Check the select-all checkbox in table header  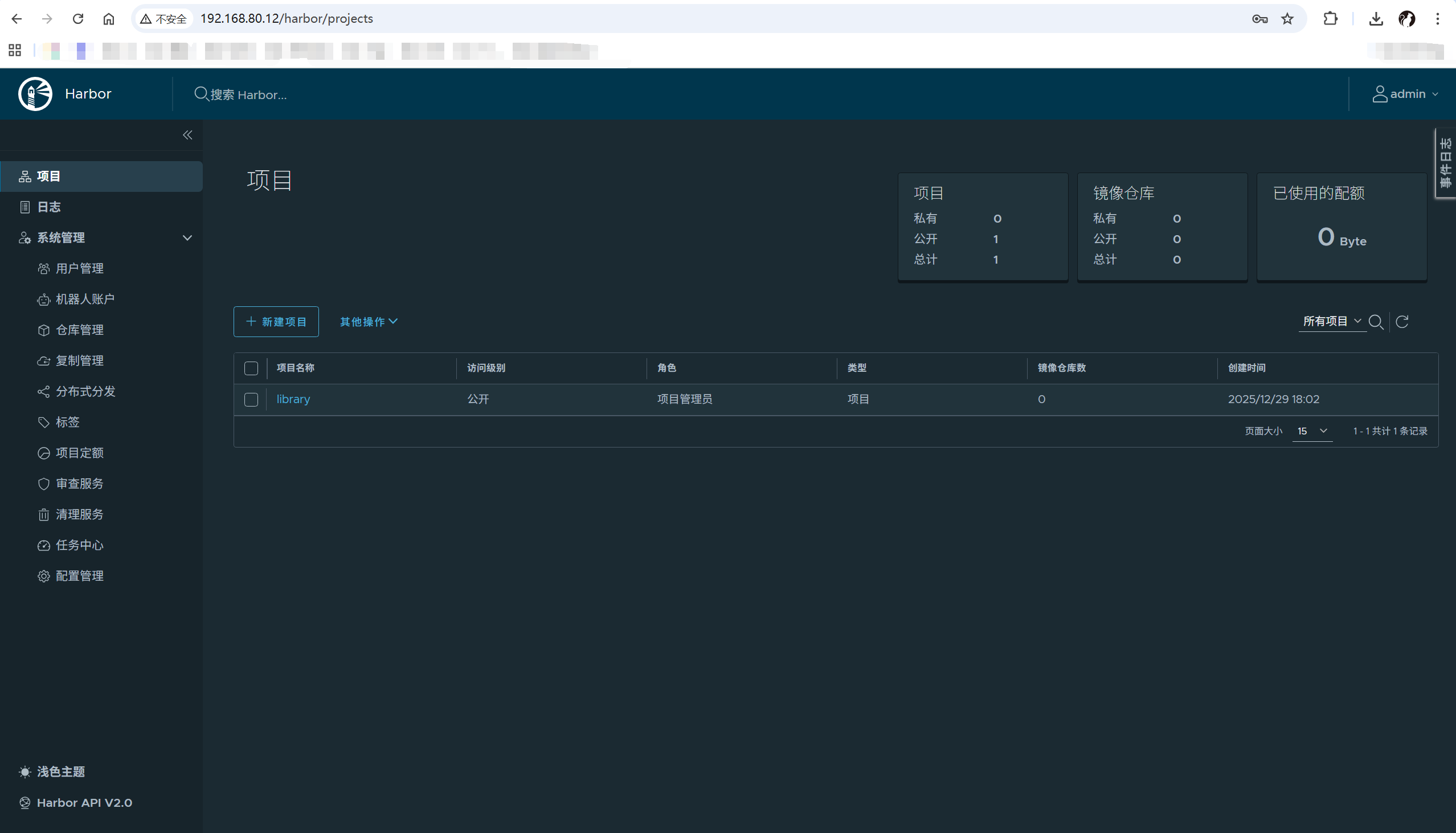[251, 368]
